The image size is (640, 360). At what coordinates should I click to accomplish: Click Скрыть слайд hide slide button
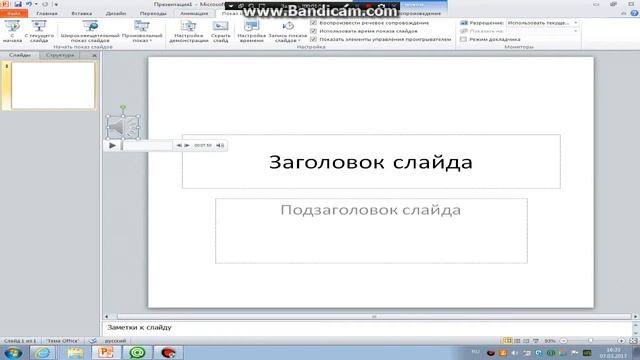point(220,31)
